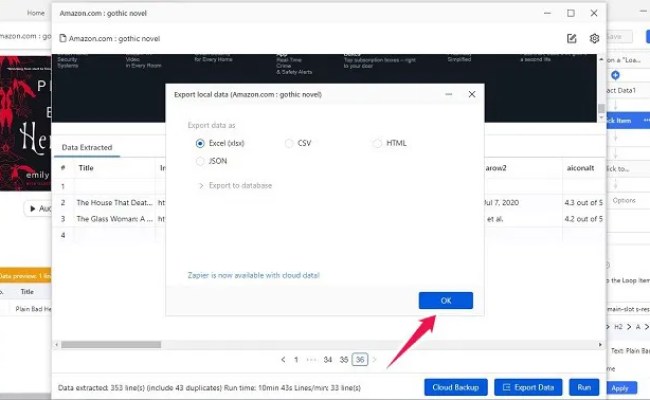Viewport: 650px width, 400px height.
Task: Click the '4.3 out of 5' cell
Action: (583, 202)
